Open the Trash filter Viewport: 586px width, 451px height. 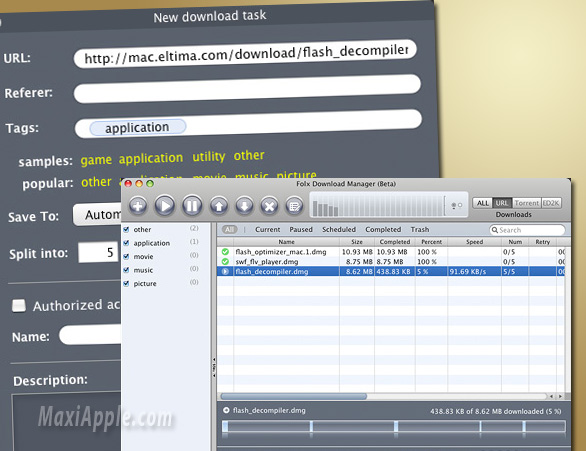(x=420, y=229)
